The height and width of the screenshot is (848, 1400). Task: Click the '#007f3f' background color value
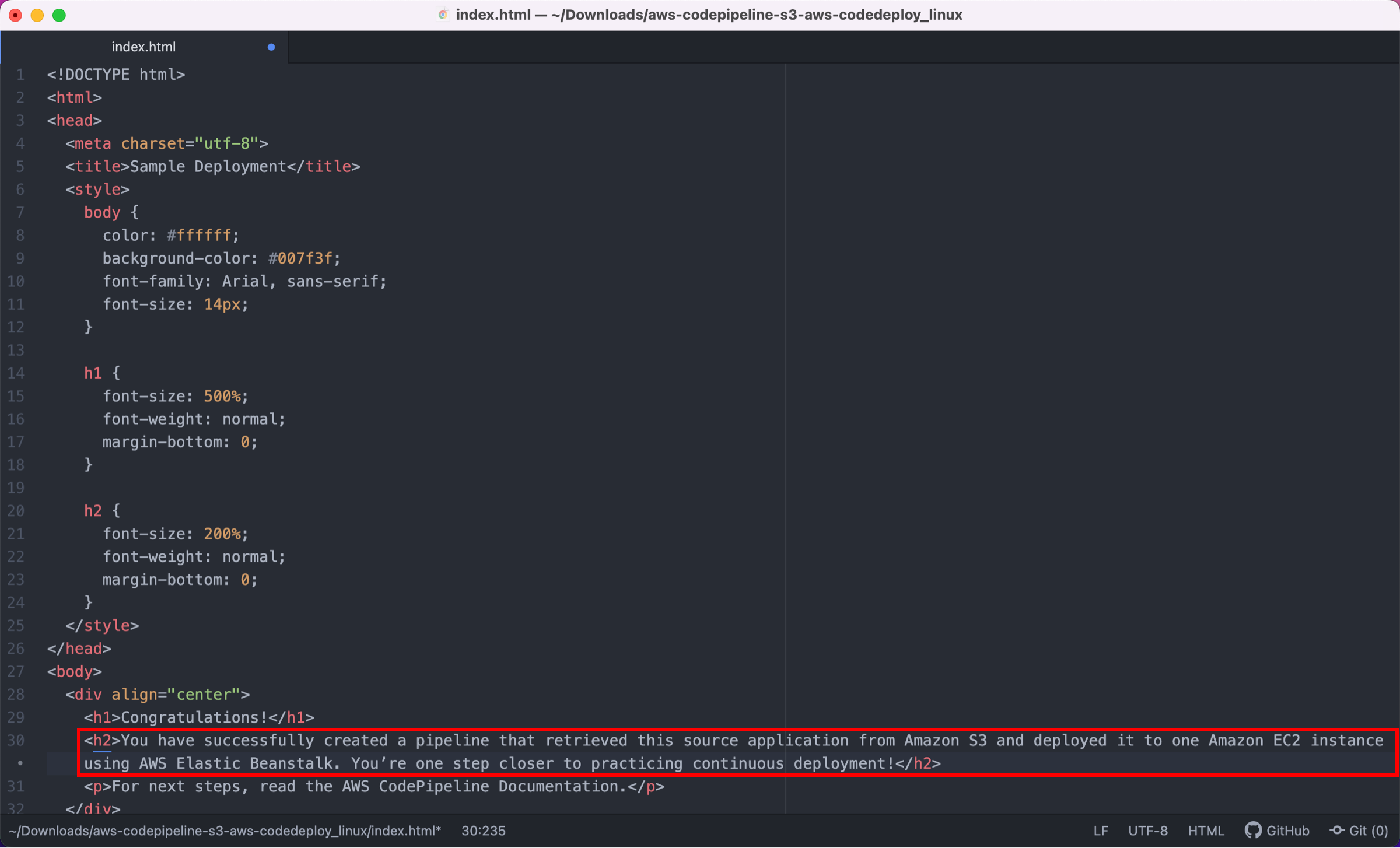(300, 258)
